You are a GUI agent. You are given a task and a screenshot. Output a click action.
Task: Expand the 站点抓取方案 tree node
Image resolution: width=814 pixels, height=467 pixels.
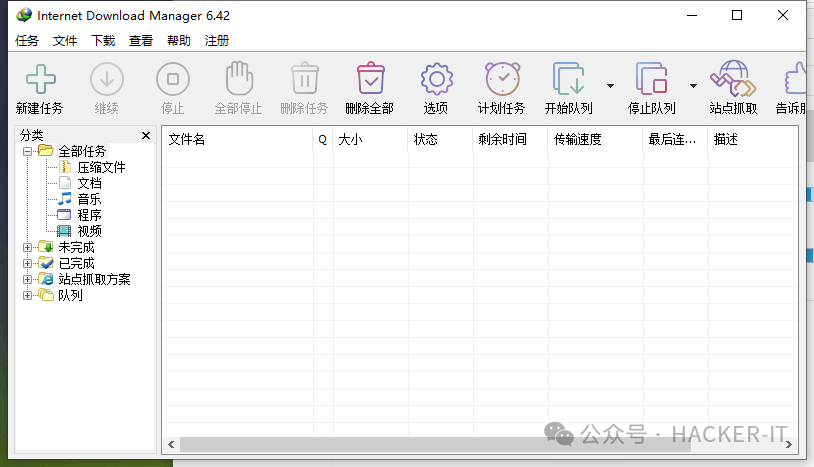[x=28, y=280]
